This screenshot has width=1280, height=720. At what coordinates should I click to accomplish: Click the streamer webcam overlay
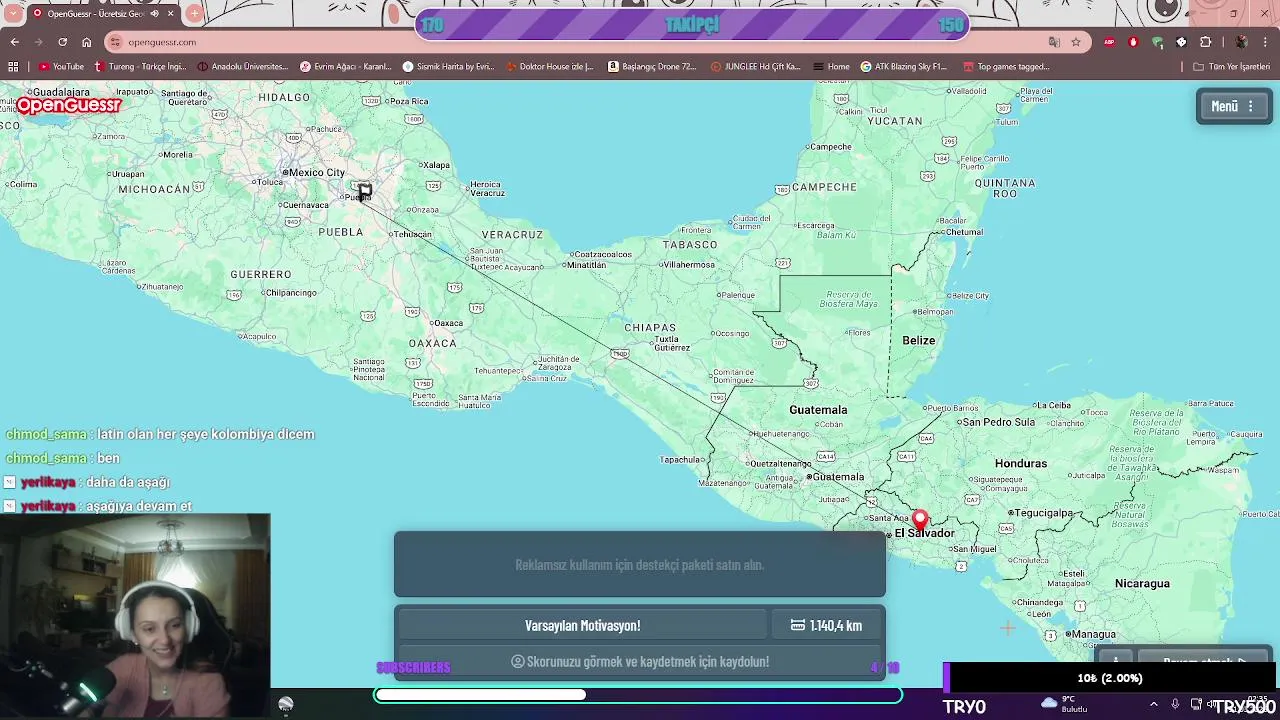135,616
